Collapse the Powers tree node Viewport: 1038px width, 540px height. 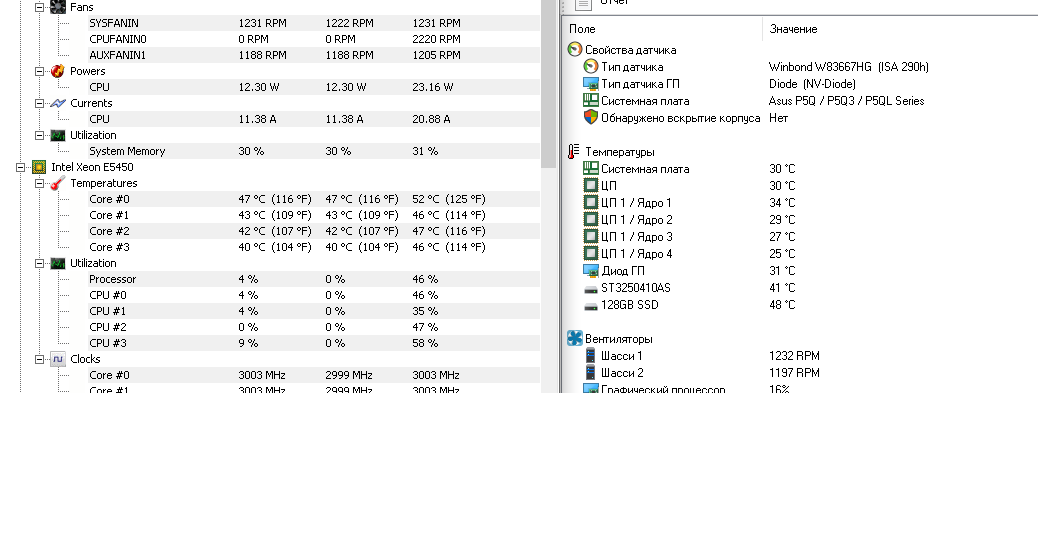(39, 71)
